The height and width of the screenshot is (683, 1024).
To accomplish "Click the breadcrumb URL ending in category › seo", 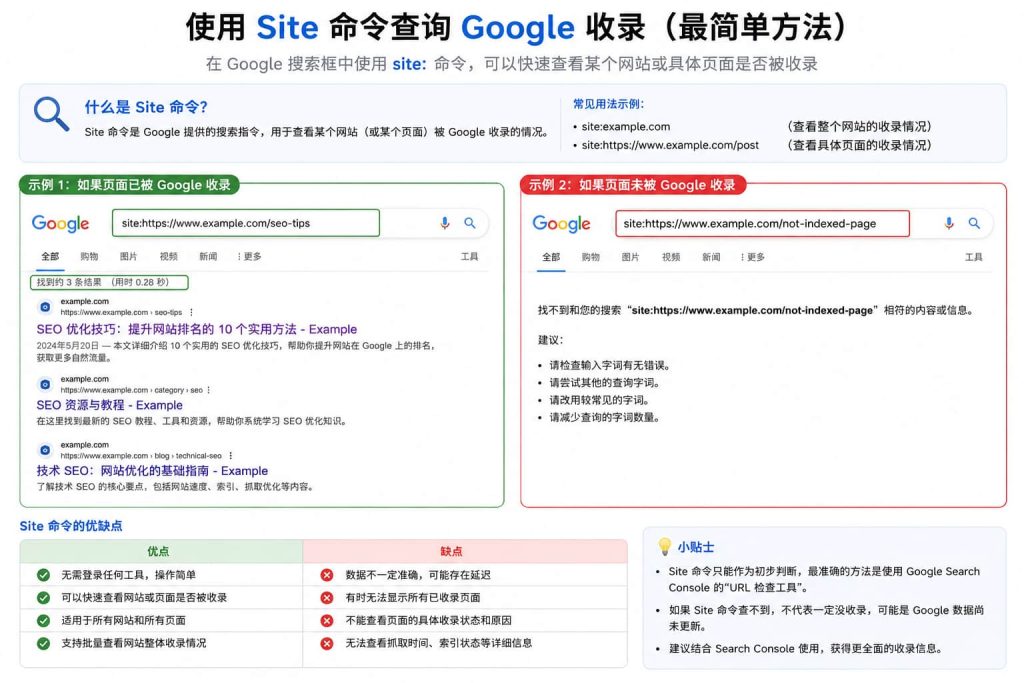I will [x=132, y=390].
